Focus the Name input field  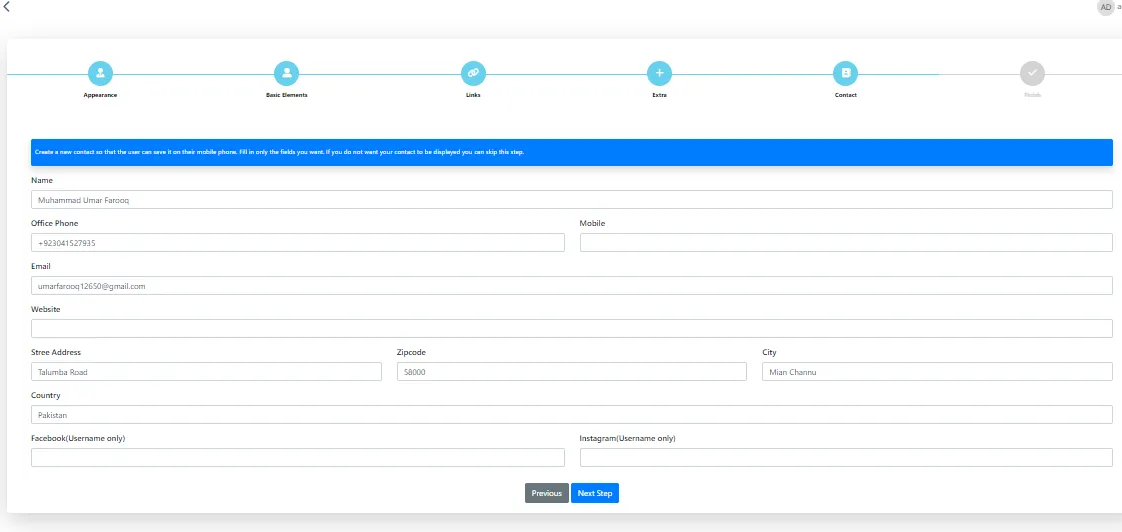tap(571, 200)
